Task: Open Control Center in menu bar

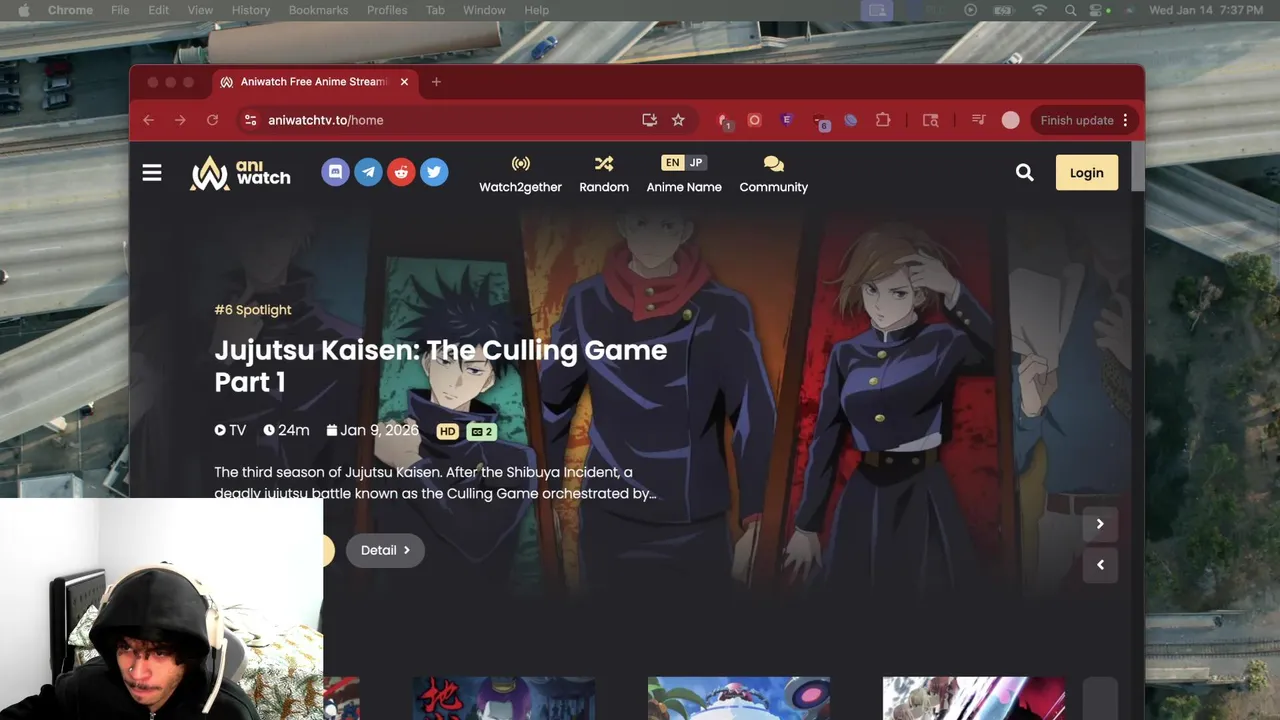Action: point(1098,10)
